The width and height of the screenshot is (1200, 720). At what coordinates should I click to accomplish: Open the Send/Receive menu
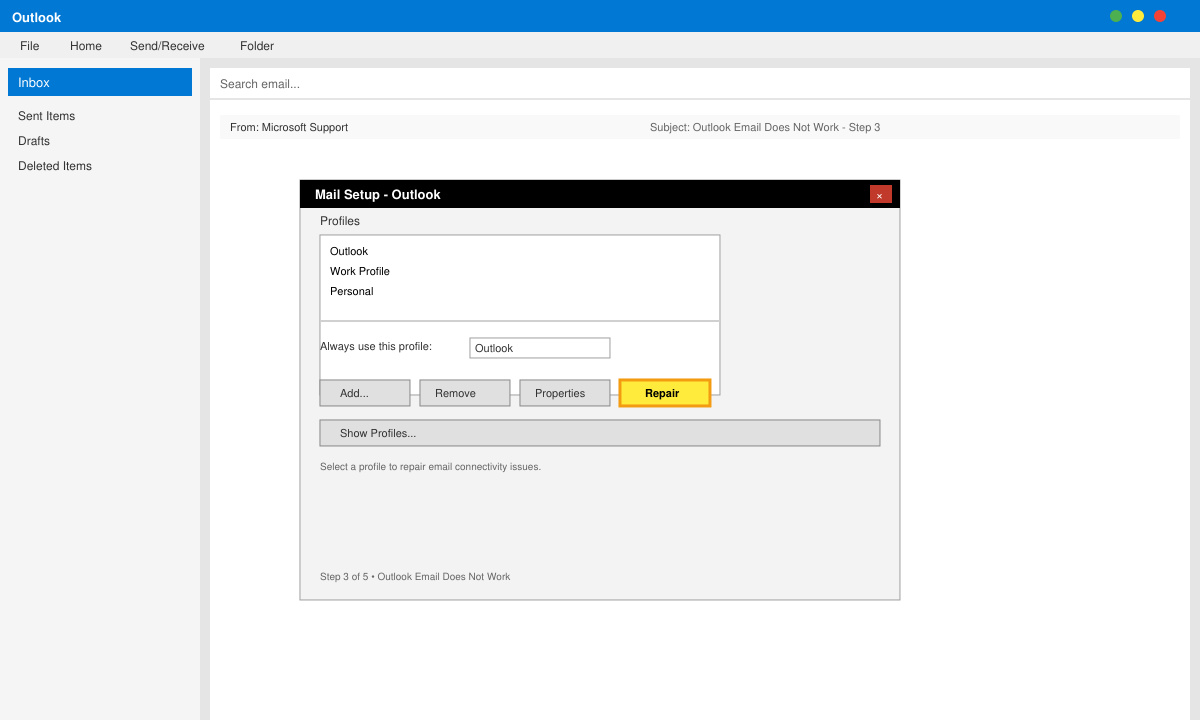pyautogui.click(x=167, y=46)
